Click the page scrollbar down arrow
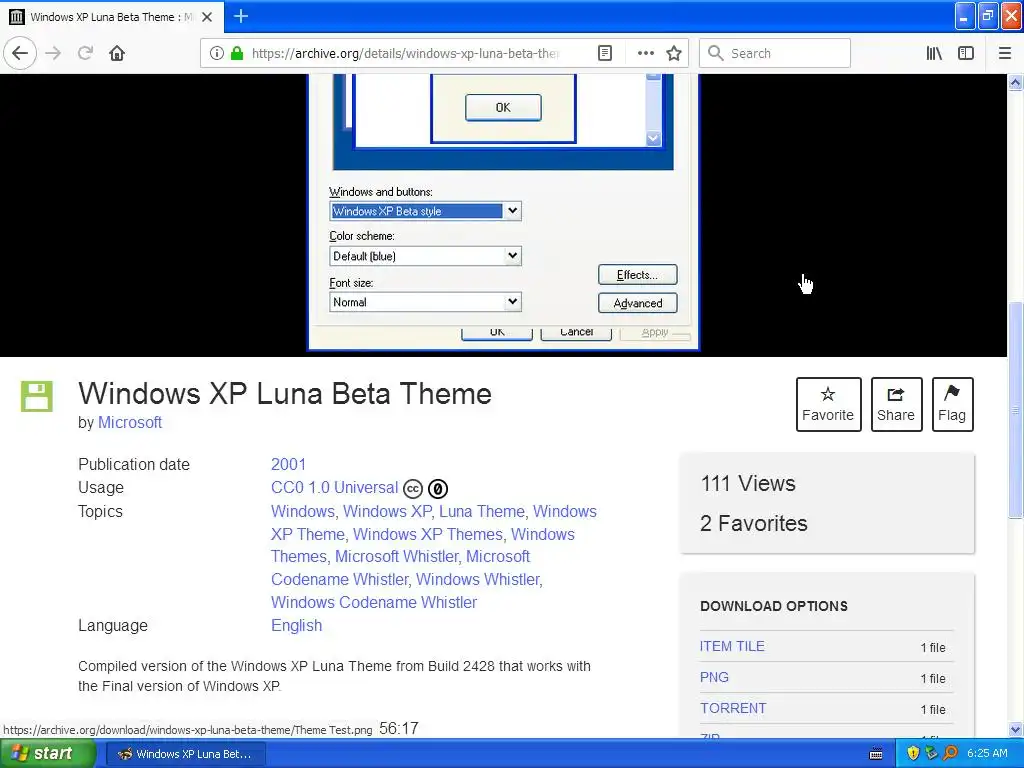The image size is (1024, 768). coord(1015,729)
